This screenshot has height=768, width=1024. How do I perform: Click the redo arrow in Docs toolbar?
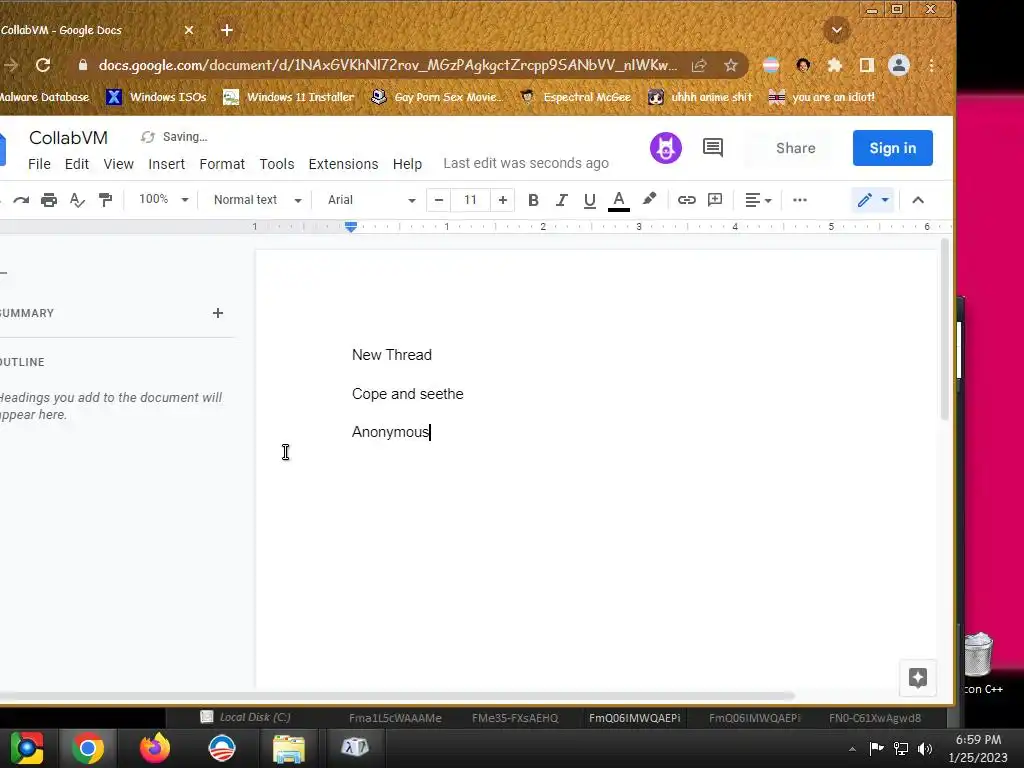click(22, 200)
